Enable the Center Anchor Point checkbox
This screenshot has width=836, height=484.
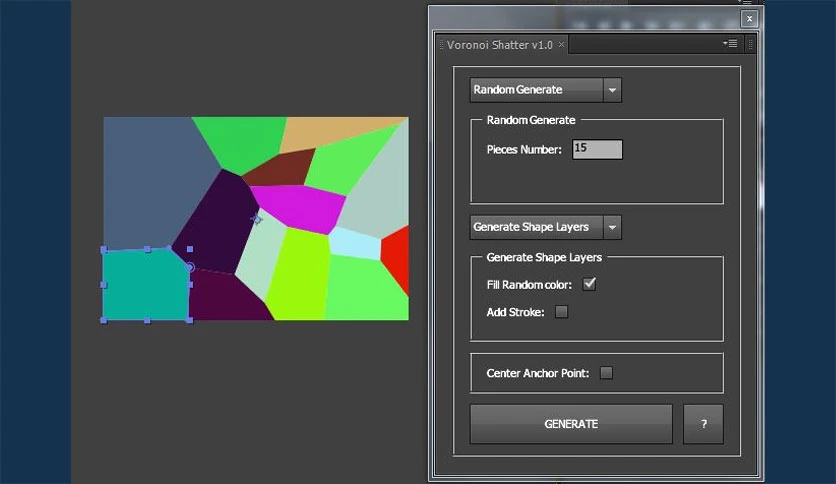pyautogui.click(x=606, y=373)
